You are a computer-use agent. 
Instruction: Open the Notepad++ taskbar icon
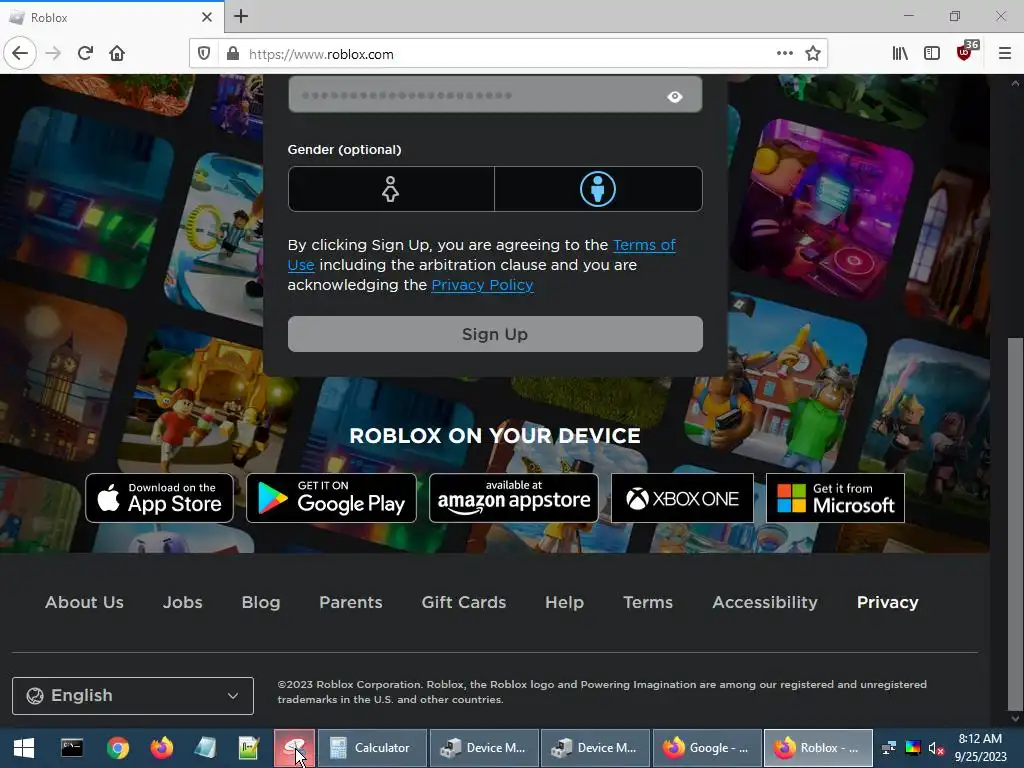coord(249,748)
